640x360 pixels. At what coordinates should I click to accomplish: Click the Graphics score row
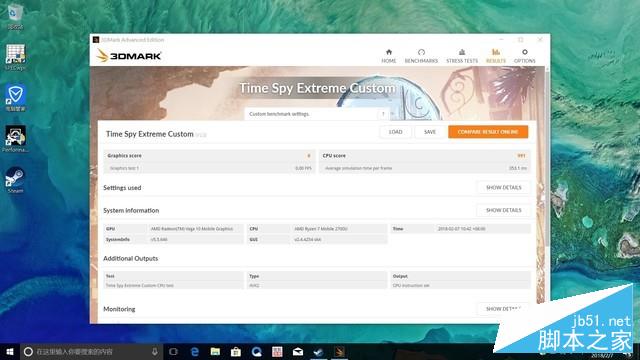[x=209, y=156]
